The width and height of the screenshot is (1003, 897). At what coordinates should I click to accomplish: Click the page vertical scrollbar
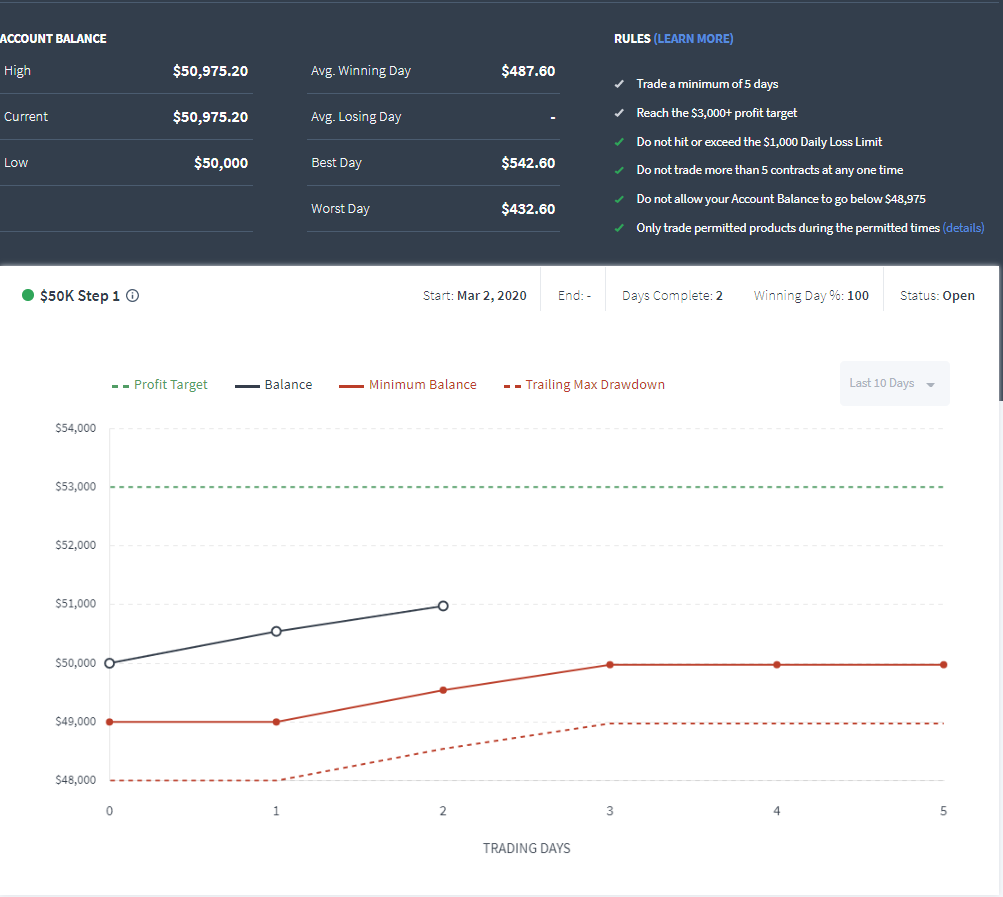click(1000, 200)
